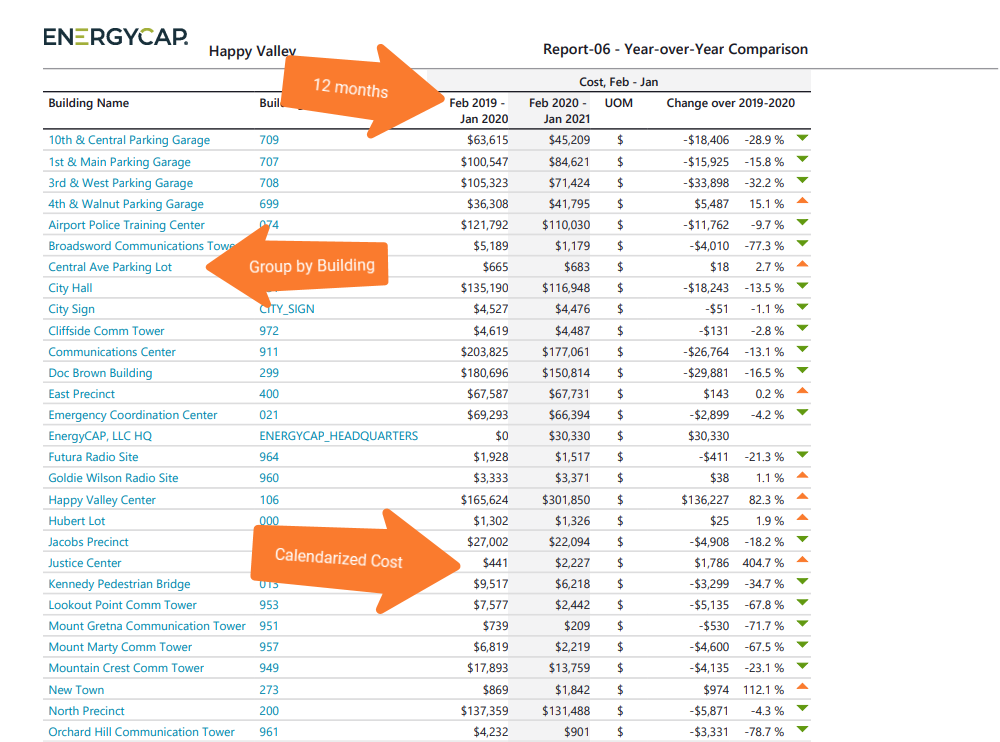Click building code 709
The width and height of the screenshot is (1000, 742).
269,140
